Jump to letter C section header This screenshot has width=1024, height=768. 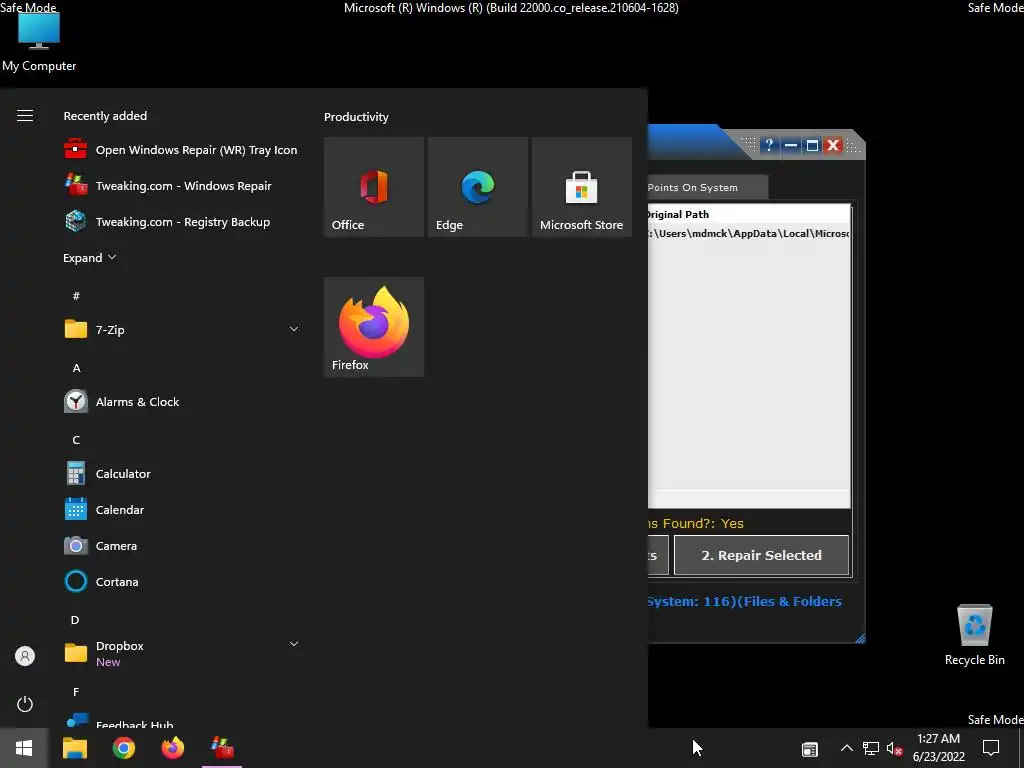76,440
